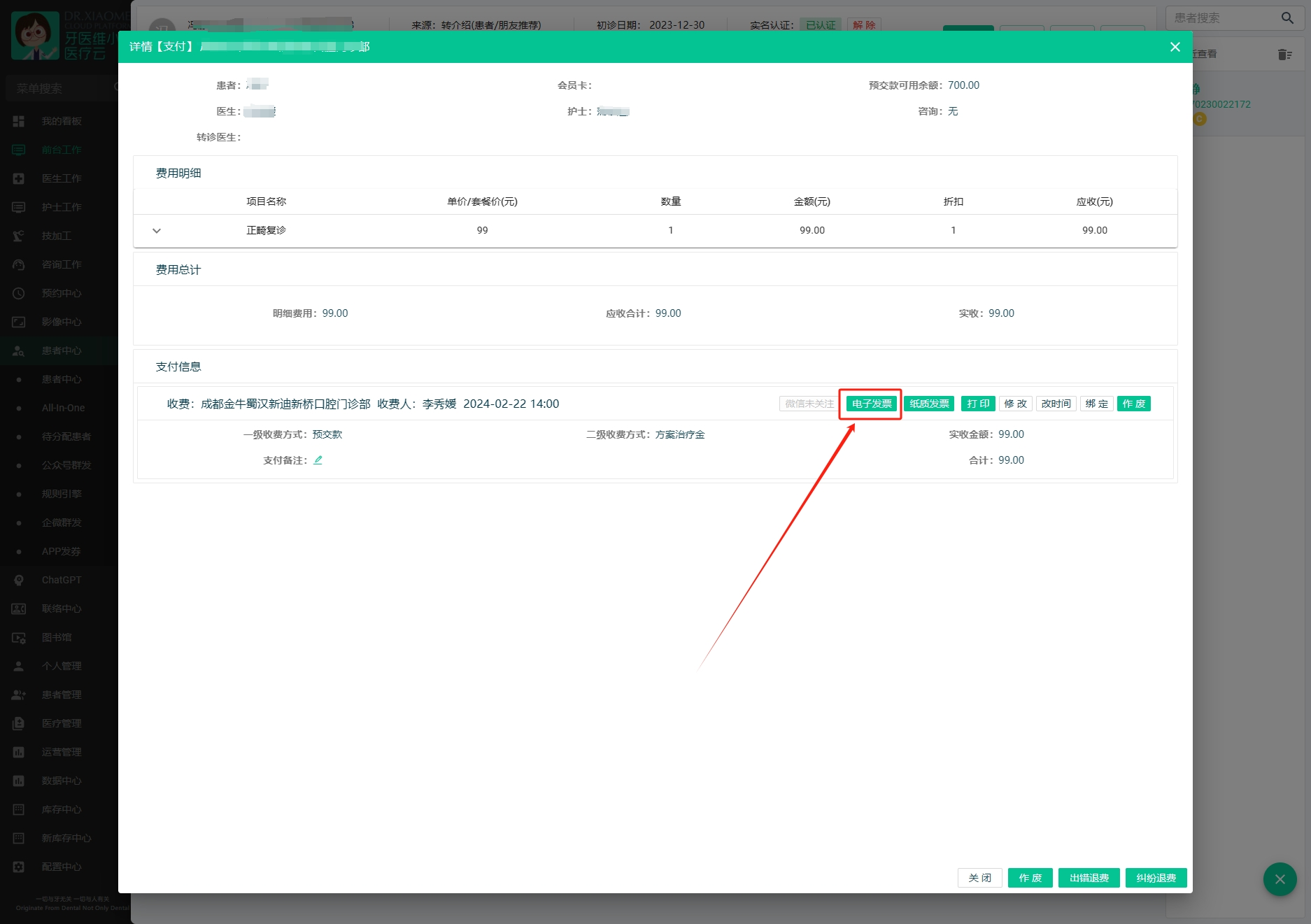Image resolution: width=1311 pixels, height=924 pixels.
Task: Close the payment detail dialog X icon
Action: pyautogui.click(x=1175, y=47)
